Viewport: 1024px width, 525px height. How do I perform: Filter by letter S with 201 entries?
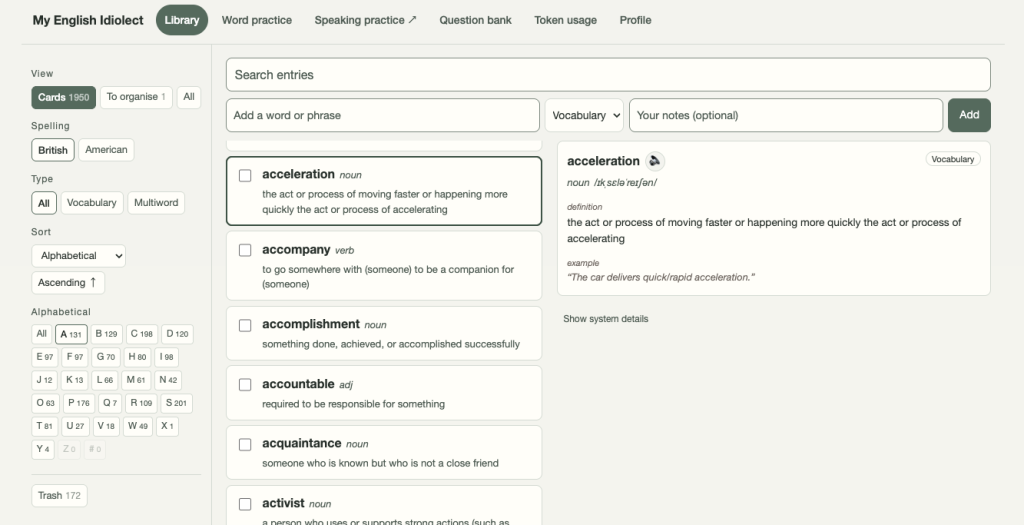click(177, 403)
